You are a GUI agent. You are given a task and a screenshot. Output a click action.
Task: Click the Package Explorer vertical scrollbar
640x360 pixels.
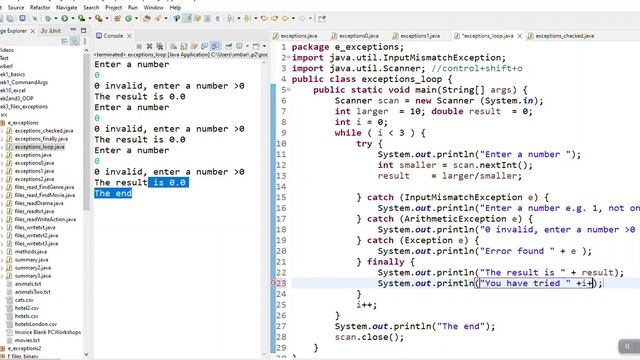pos(86,133)
